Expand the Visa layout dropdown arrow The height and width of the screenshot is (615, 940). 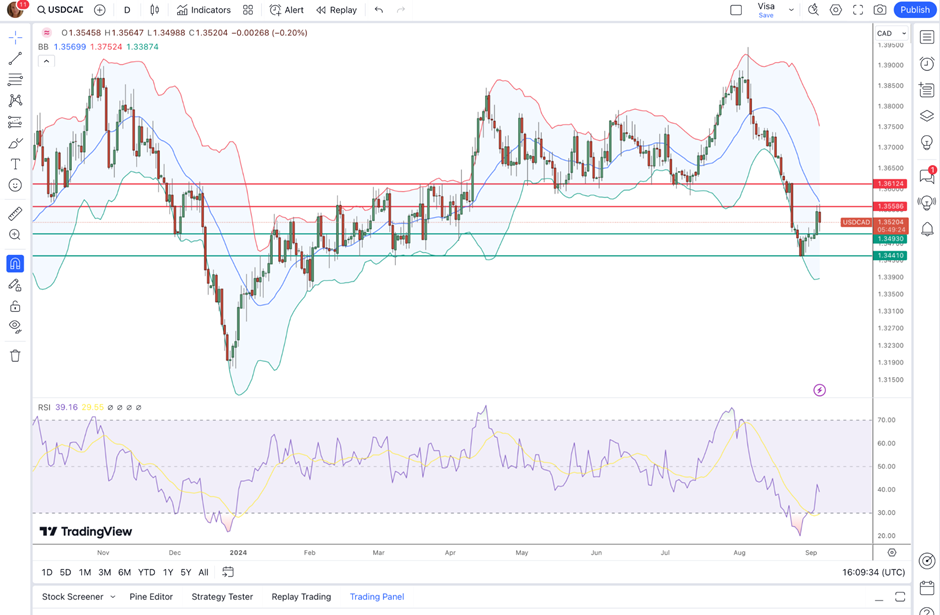791,10
